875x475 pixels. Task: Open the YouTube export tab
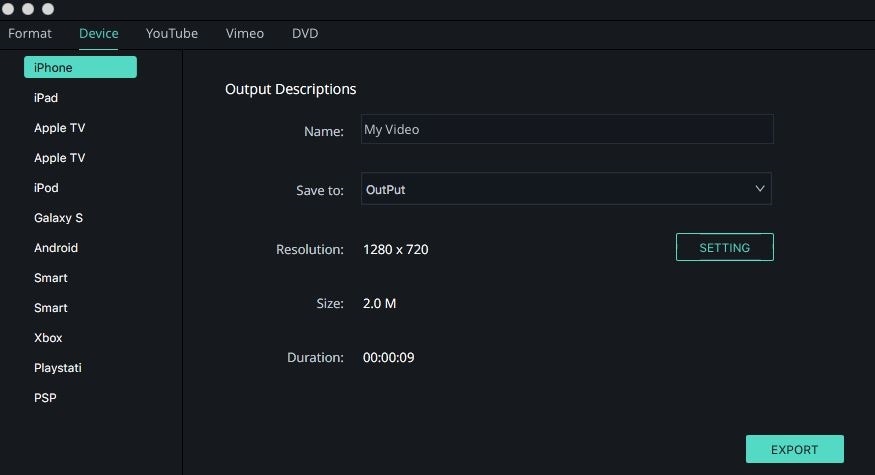[172, 33]
